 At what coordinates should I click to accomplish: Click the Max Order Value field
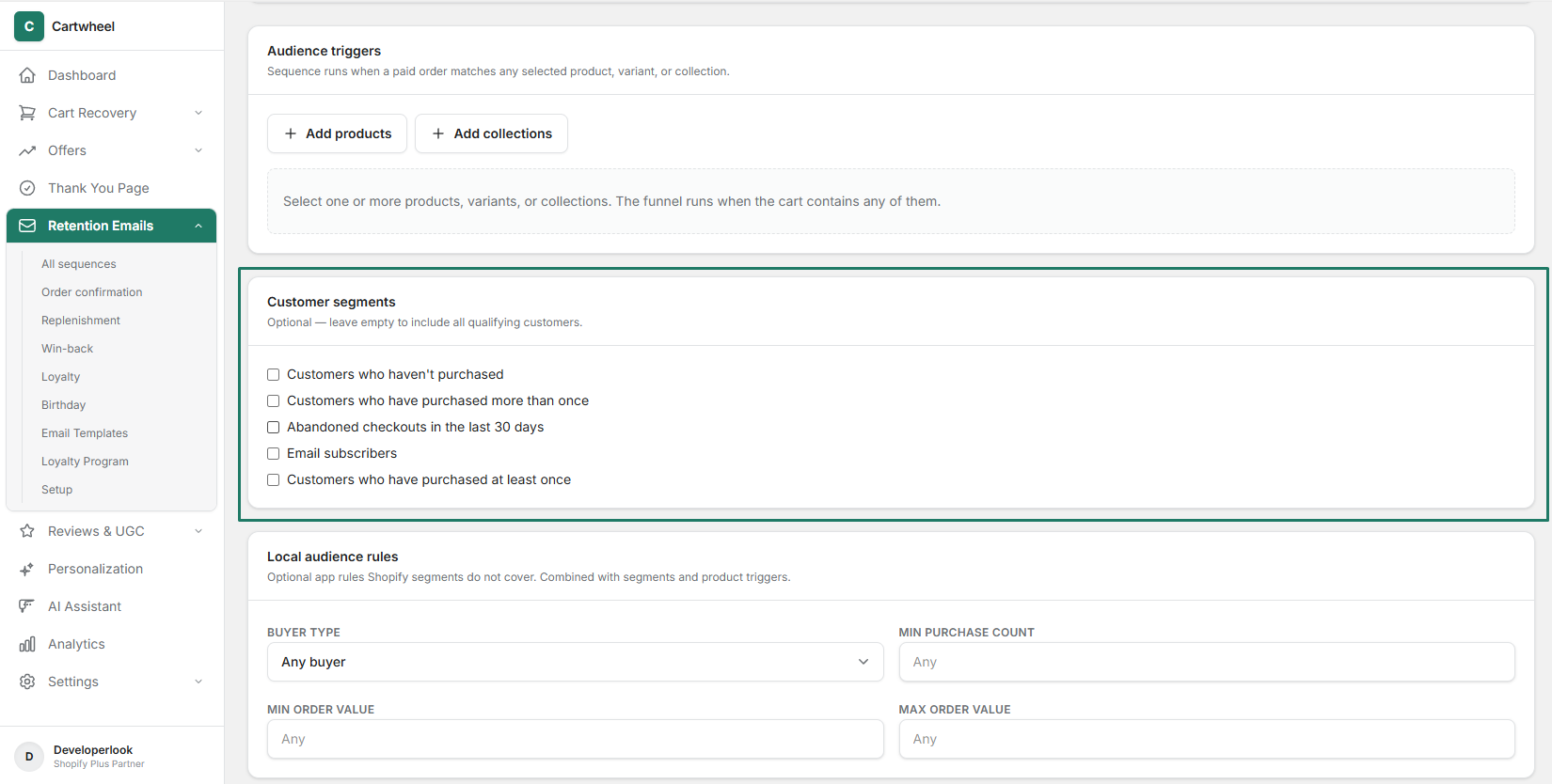coord(1207,739)
